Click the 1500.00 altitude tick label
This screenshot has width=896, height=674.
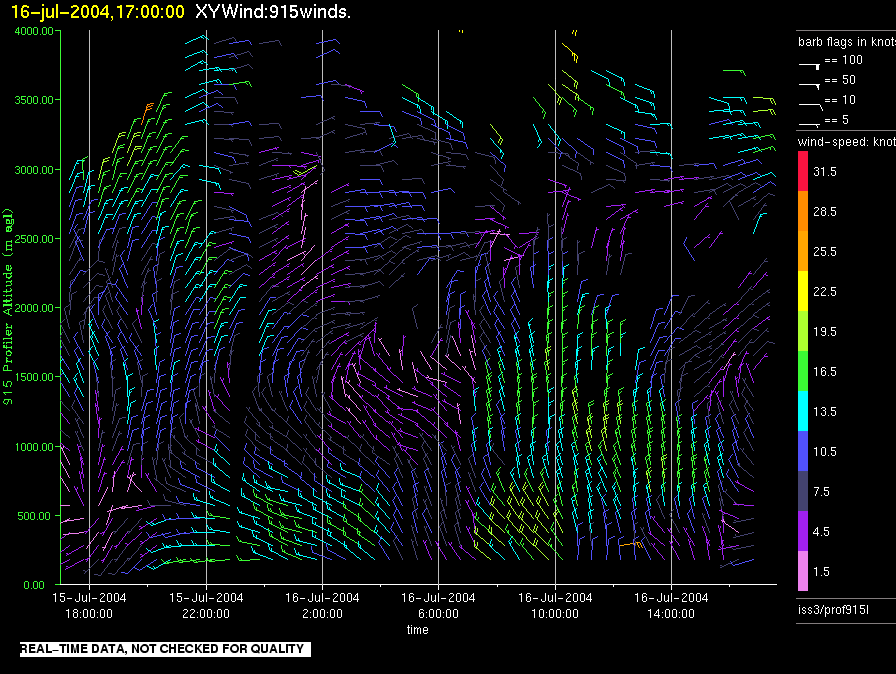pyautogui.click(x=34, y=377)
